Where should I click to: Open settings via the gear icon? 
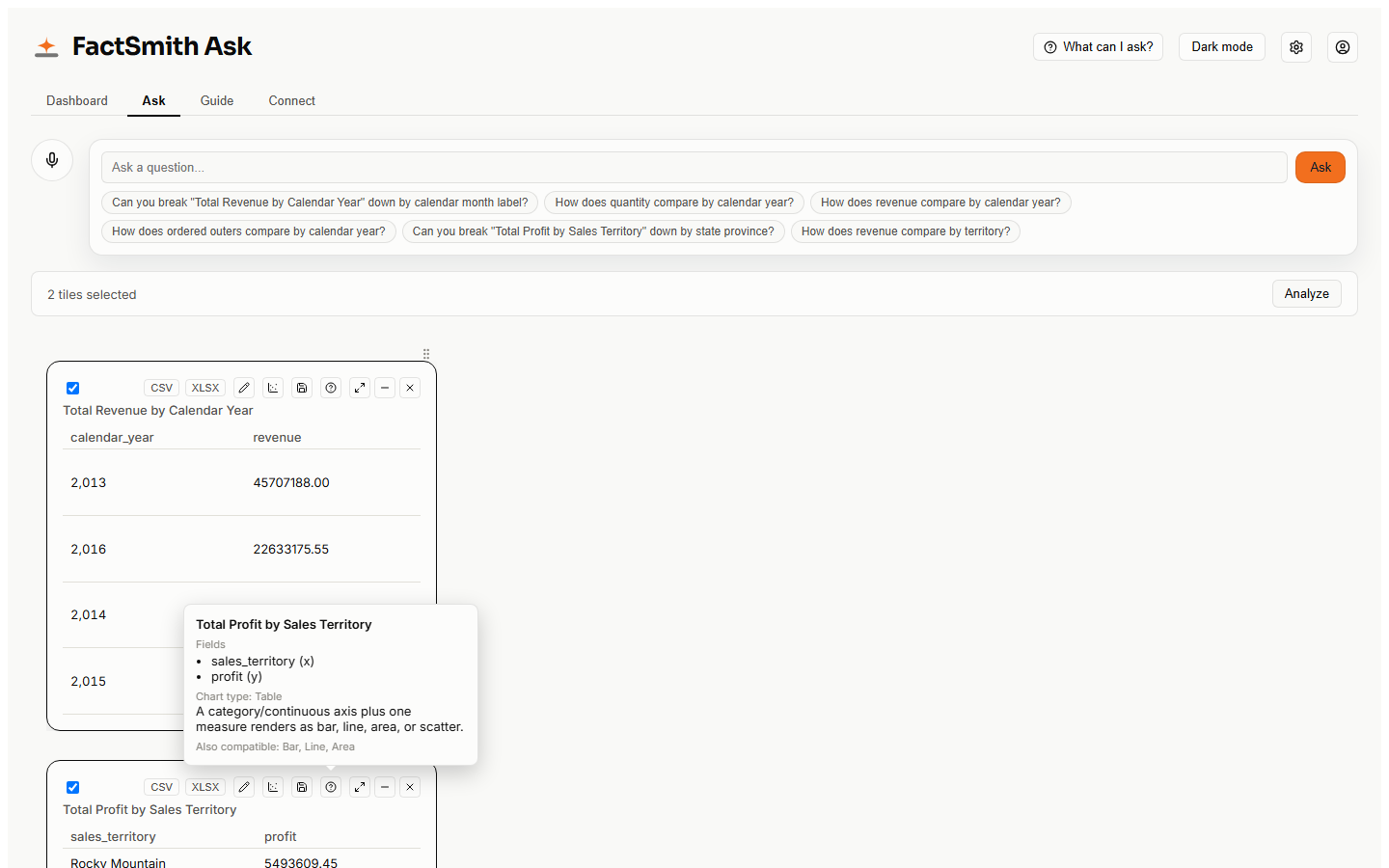click(1296, 47)
